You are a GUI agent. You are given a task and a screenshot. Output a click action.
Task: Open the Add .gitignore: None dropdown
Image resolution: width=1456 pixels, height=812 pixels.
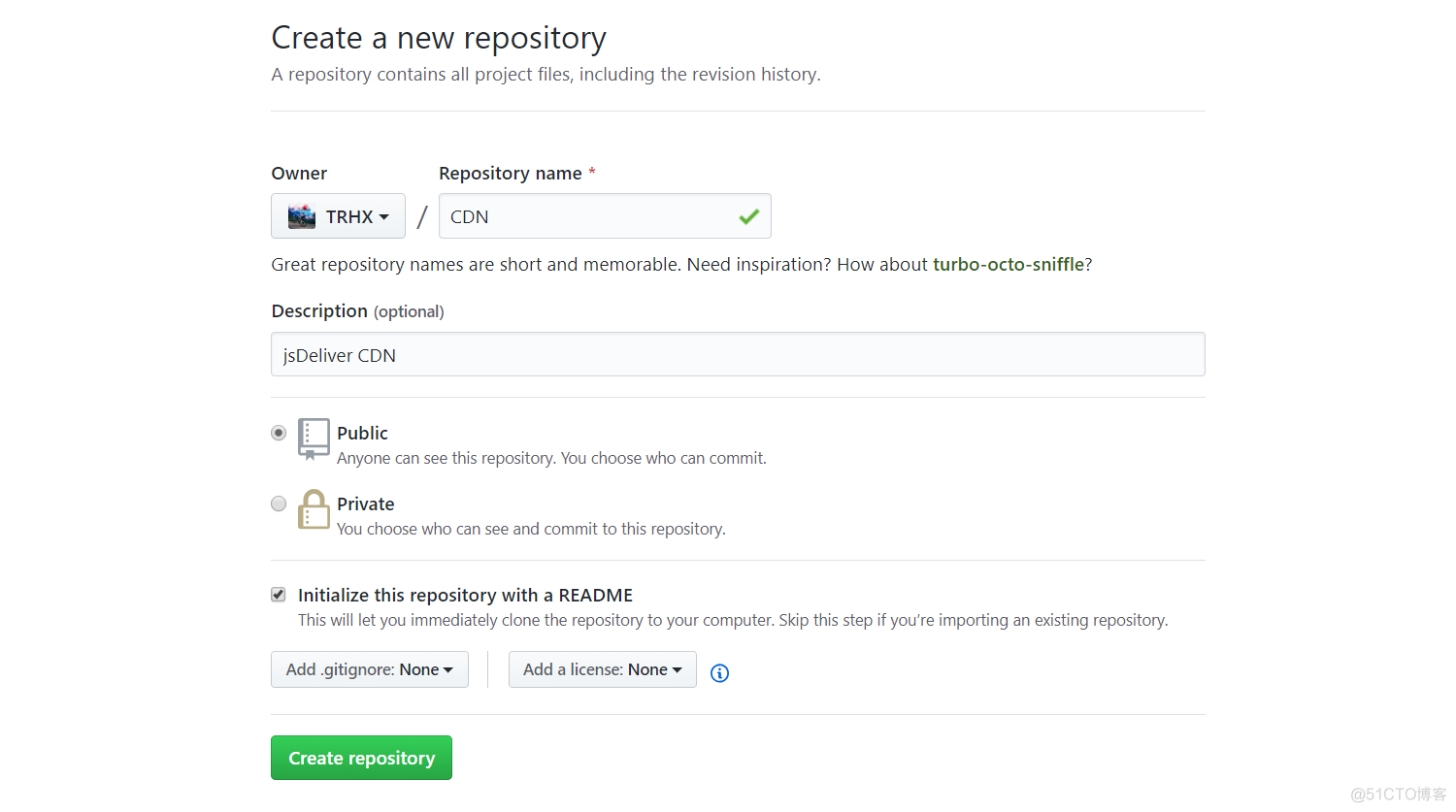(369, 668)
